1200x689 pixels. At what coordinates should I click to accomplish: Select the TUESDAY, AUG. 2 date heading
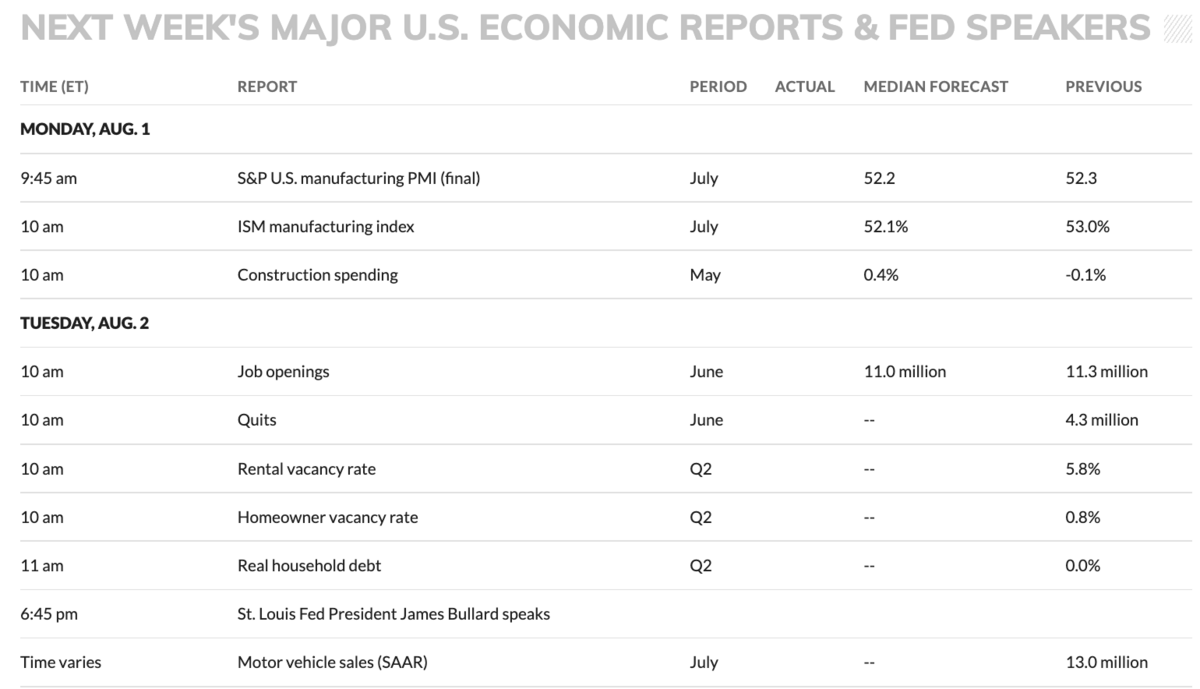(85, 324)
